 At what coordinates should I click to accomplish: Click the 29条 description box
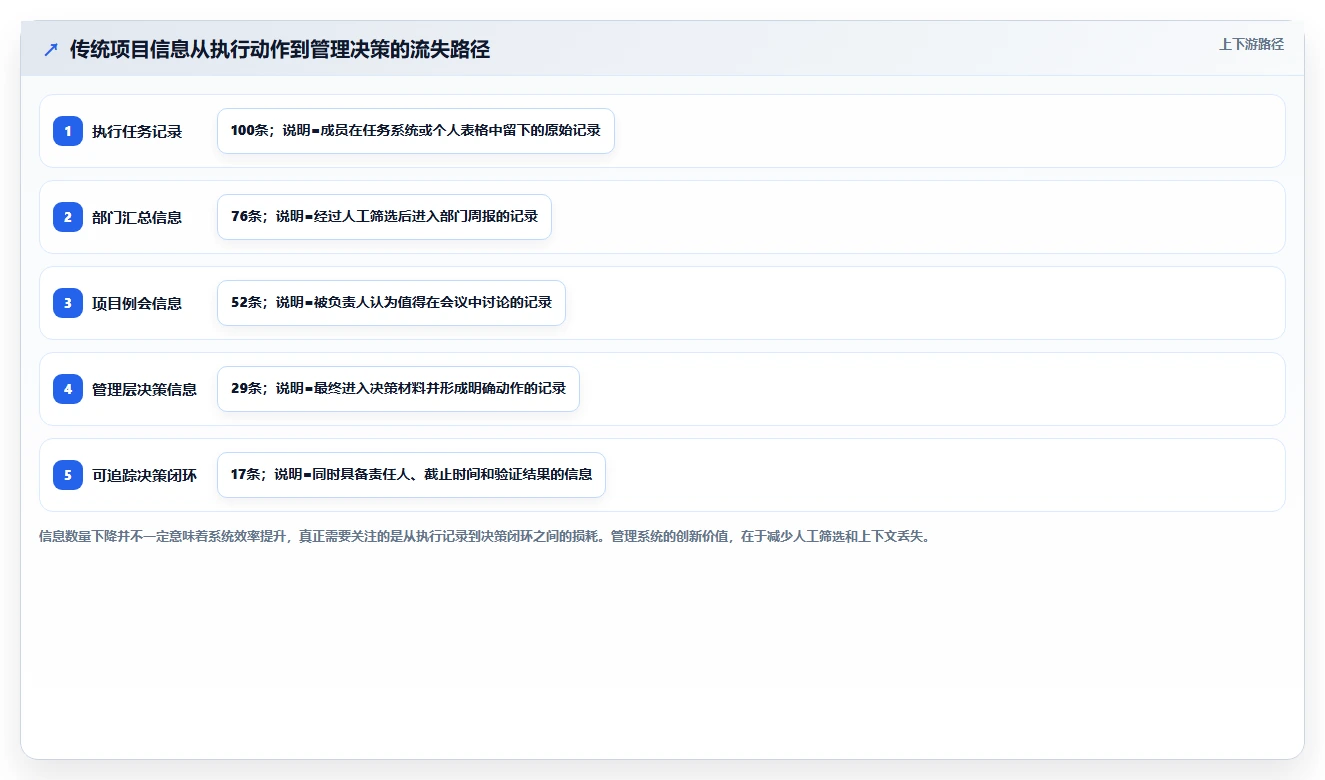[x=398, y=389]
